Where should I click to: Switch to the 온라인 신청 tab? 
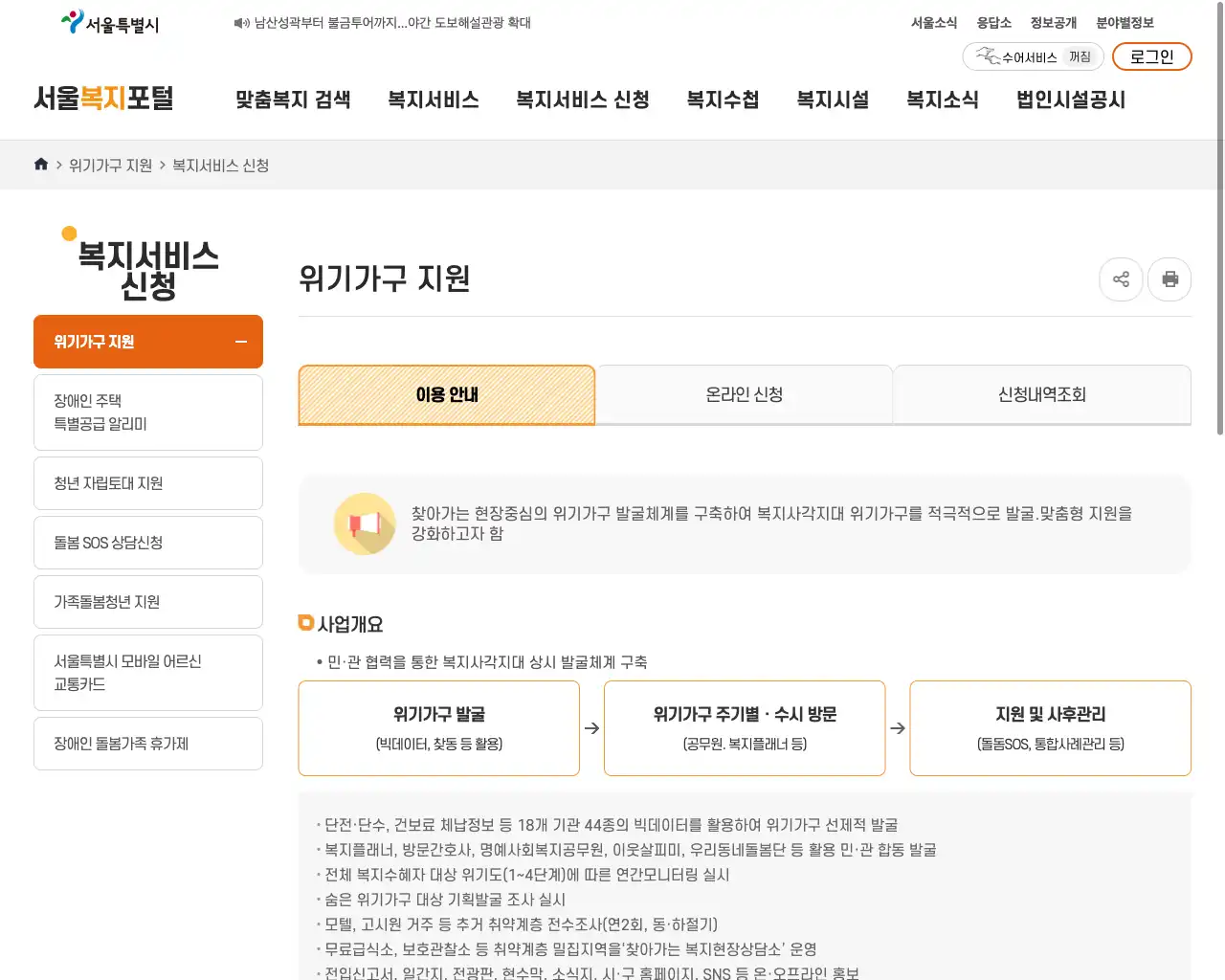click(x=745, y=394)
